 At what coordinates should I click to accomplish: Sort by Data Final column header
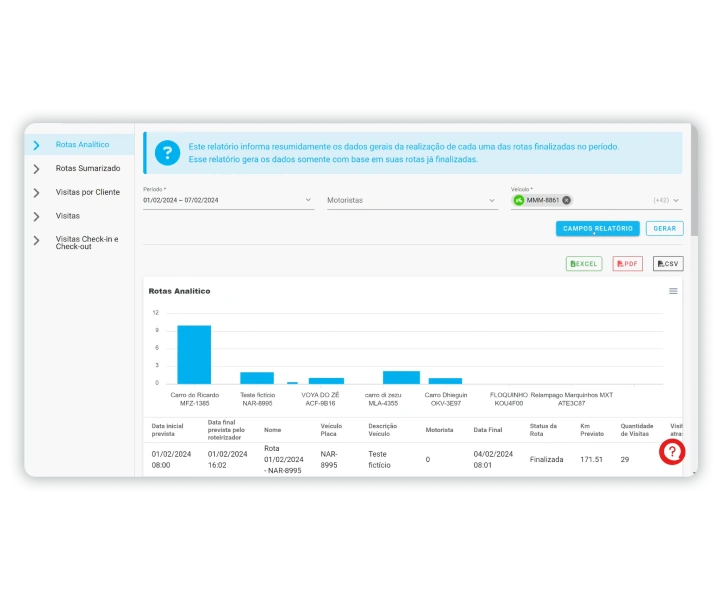[x=488, y=430]
